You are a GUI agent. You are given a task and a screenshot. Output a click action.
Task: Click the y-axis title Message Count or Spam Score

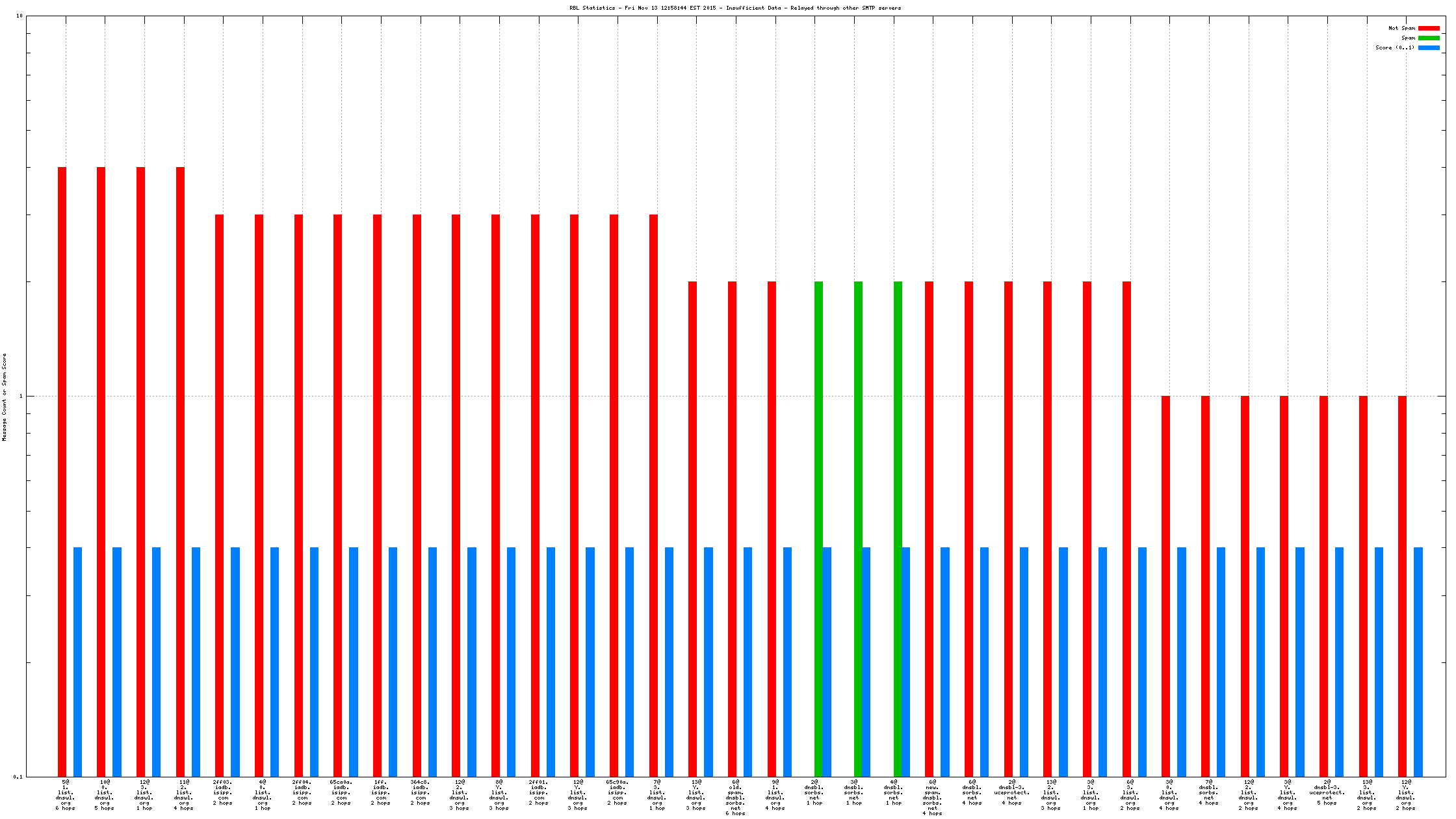[5, 397]
